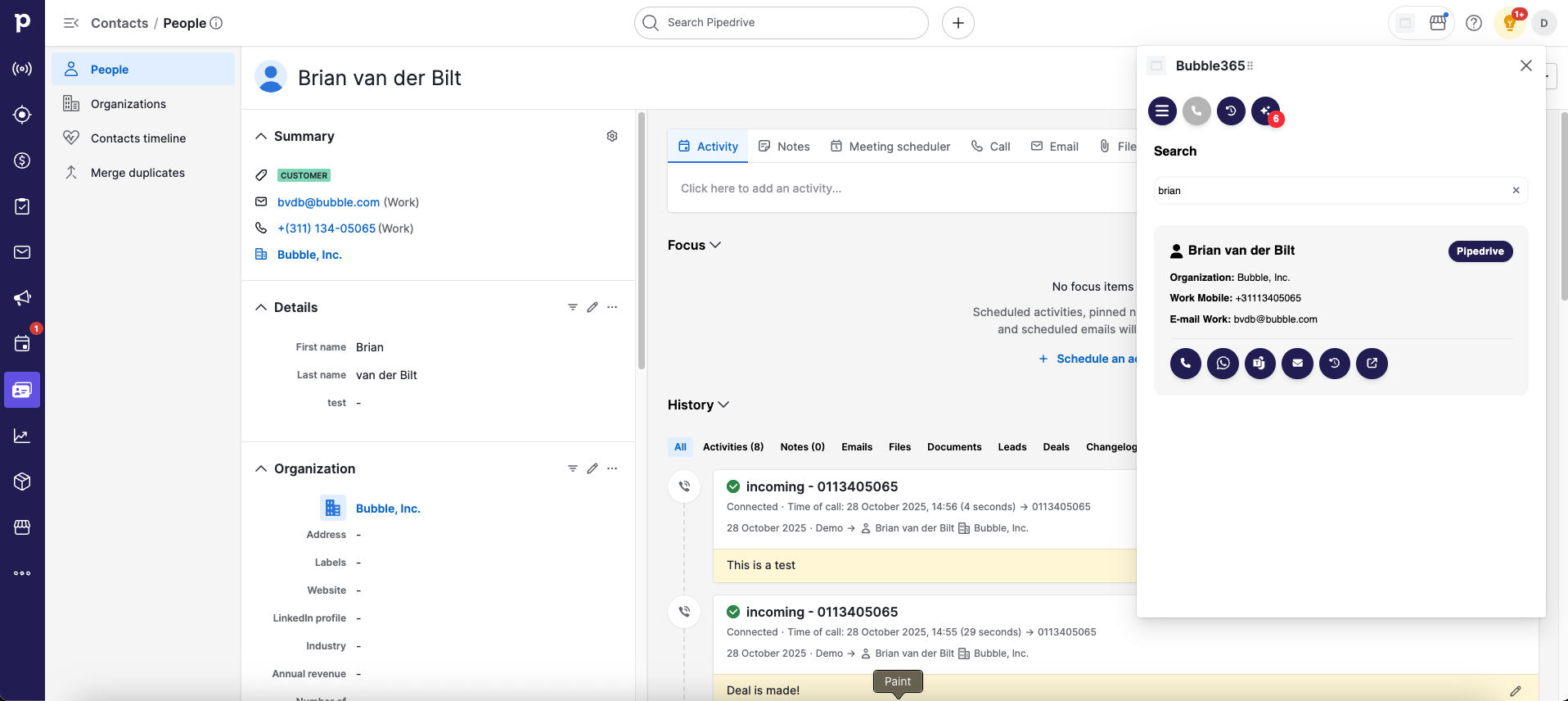Click the Microsoft Teams icon for Brian

click(1260, 364)
